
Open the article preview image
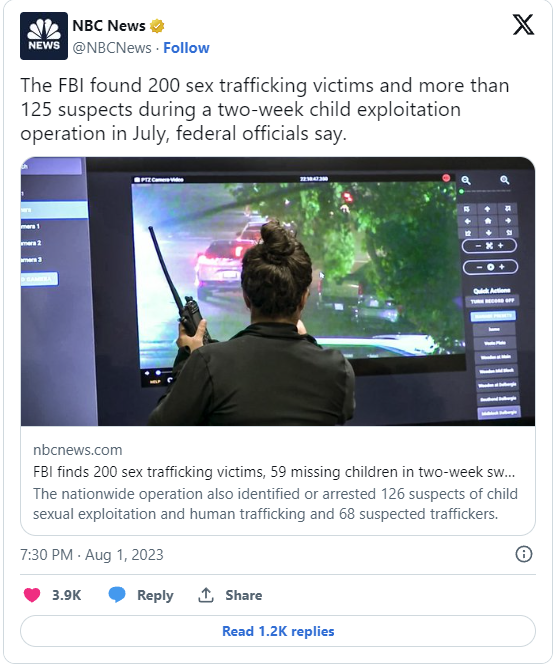[278, 291]
